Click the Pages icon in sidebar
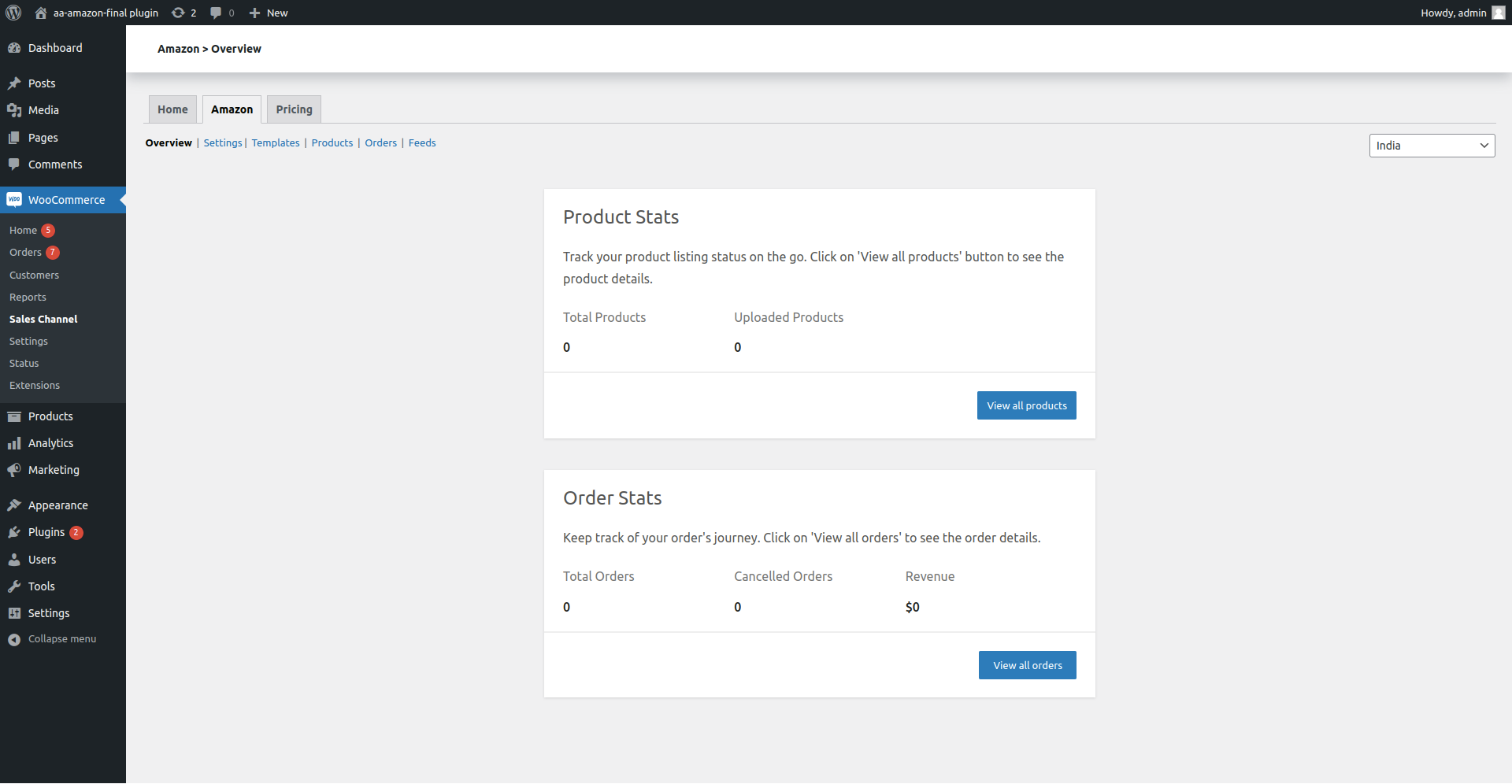 point(14,138)
